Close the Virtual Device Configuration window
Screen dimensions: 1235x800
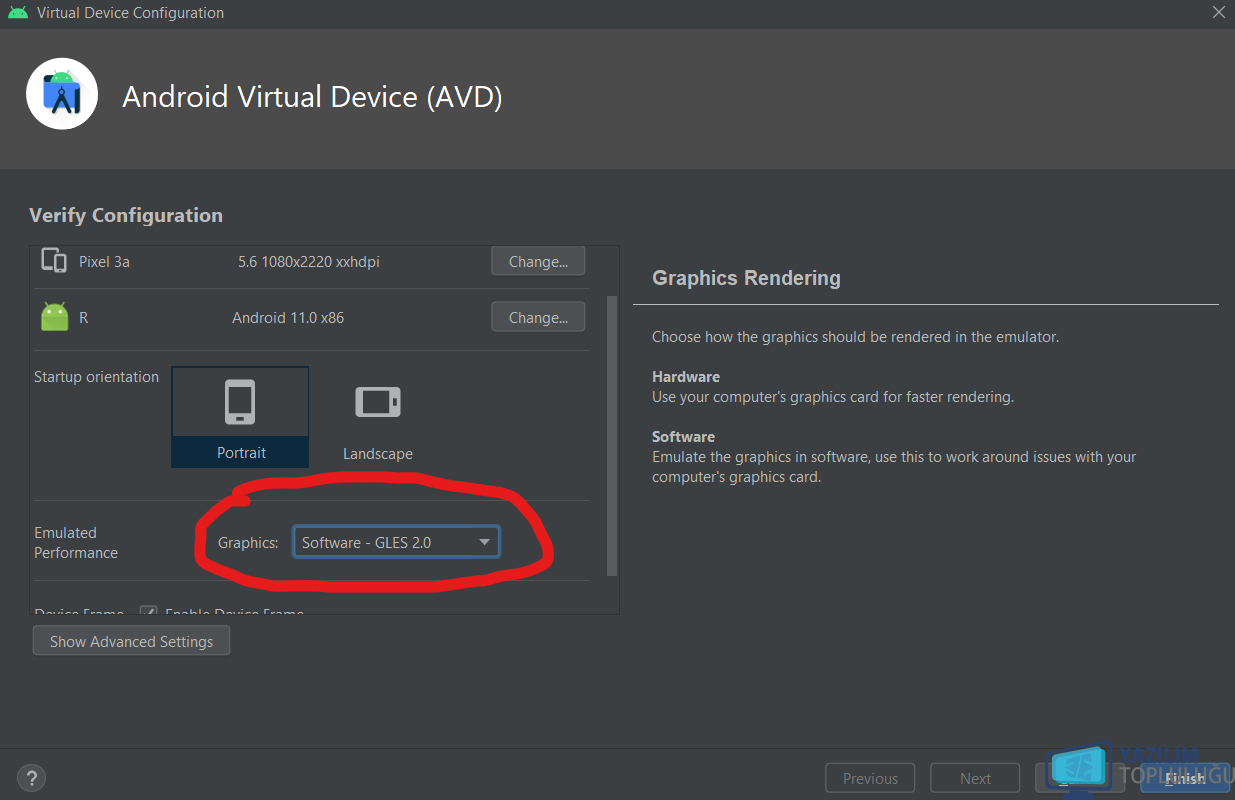coord(1218,13)
